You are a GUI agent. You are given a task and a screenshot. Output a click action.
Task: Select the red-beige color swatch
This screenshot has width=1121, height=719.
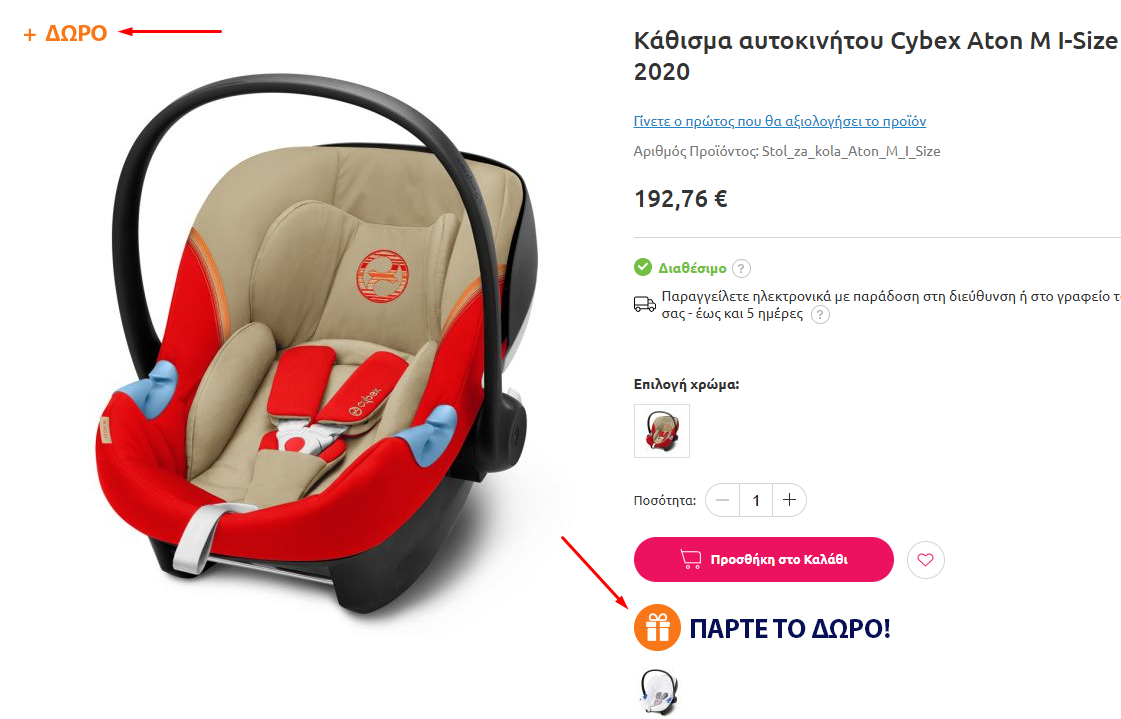662,431
